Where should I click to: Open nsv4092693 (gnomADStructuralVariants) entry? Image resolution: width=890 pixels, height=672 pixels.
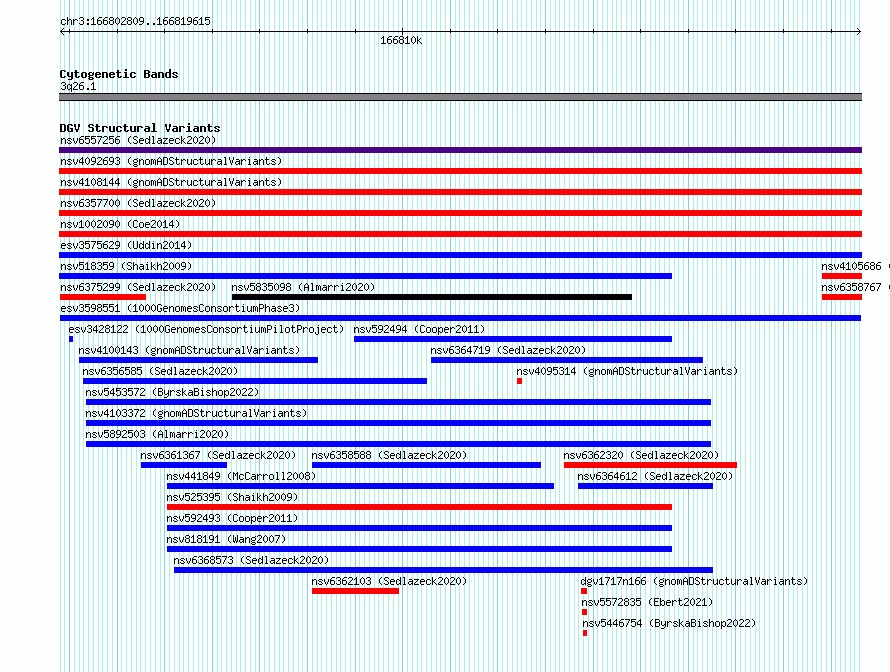tap(171, 161)
